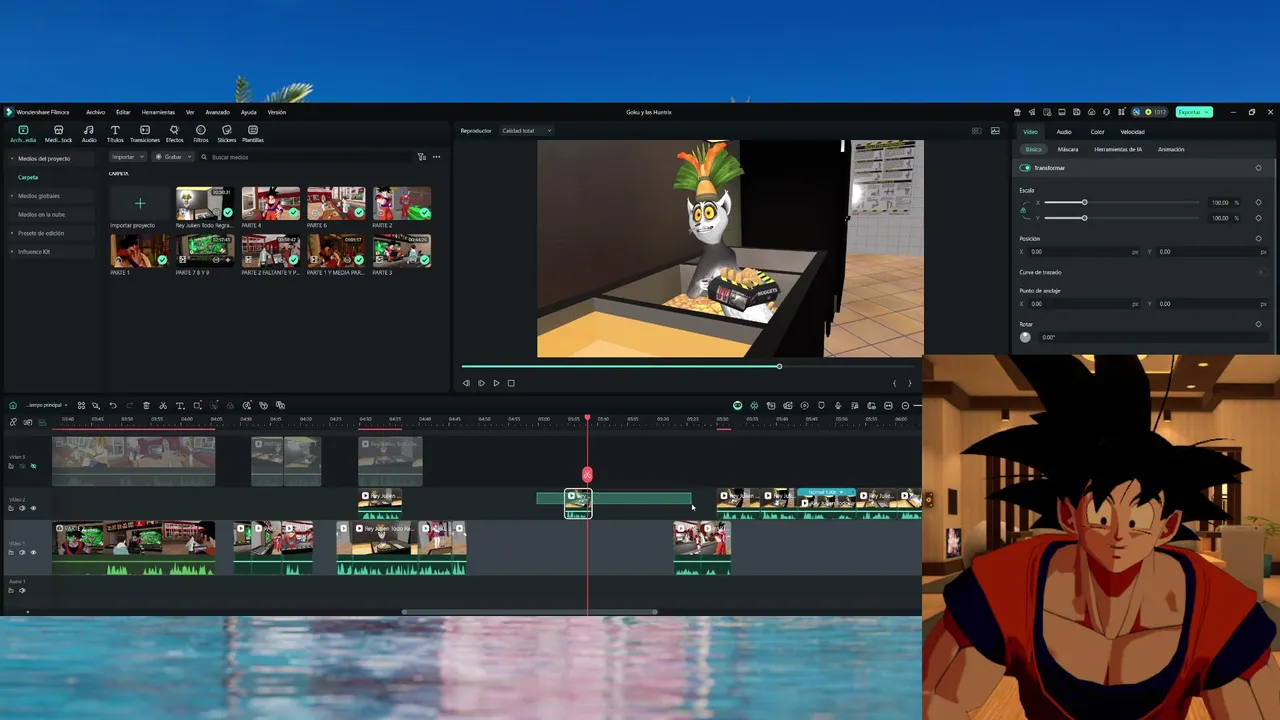1280x720 pixels.
Task: Click the timeline undo arrow
Action: (113, 405)
